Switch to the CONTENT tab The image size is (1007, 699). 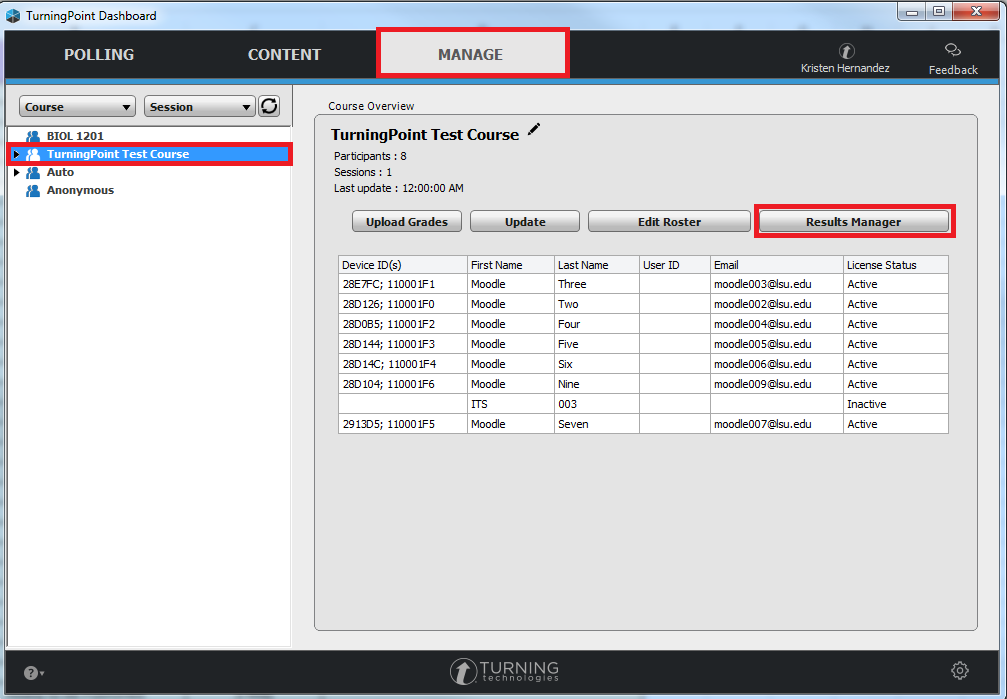click(285, 55)
